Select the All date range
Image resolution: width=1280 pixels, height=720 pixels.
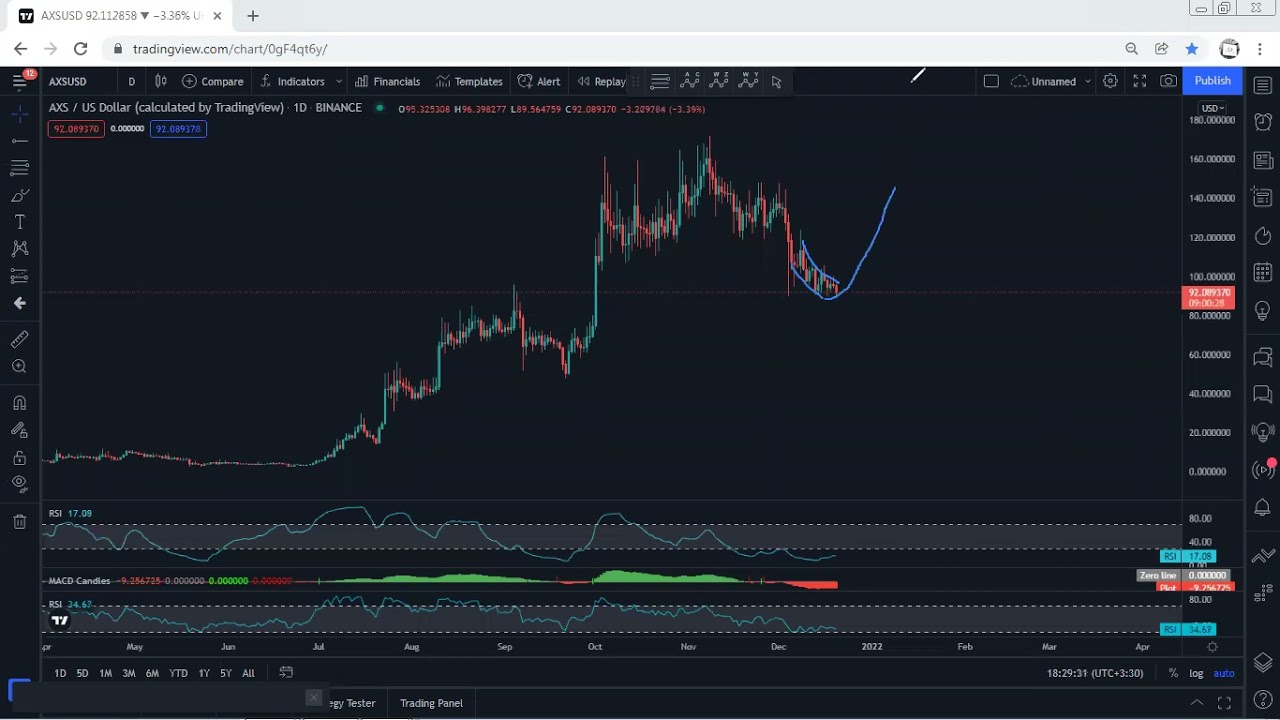tap(248, 673)
